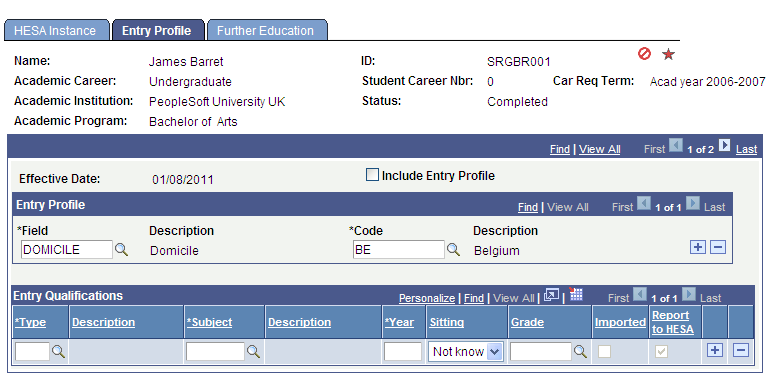This screenshot has height=386, width=779.
Task: Click Personalize in Entry Qualifications header
Action: coord(427,298)
